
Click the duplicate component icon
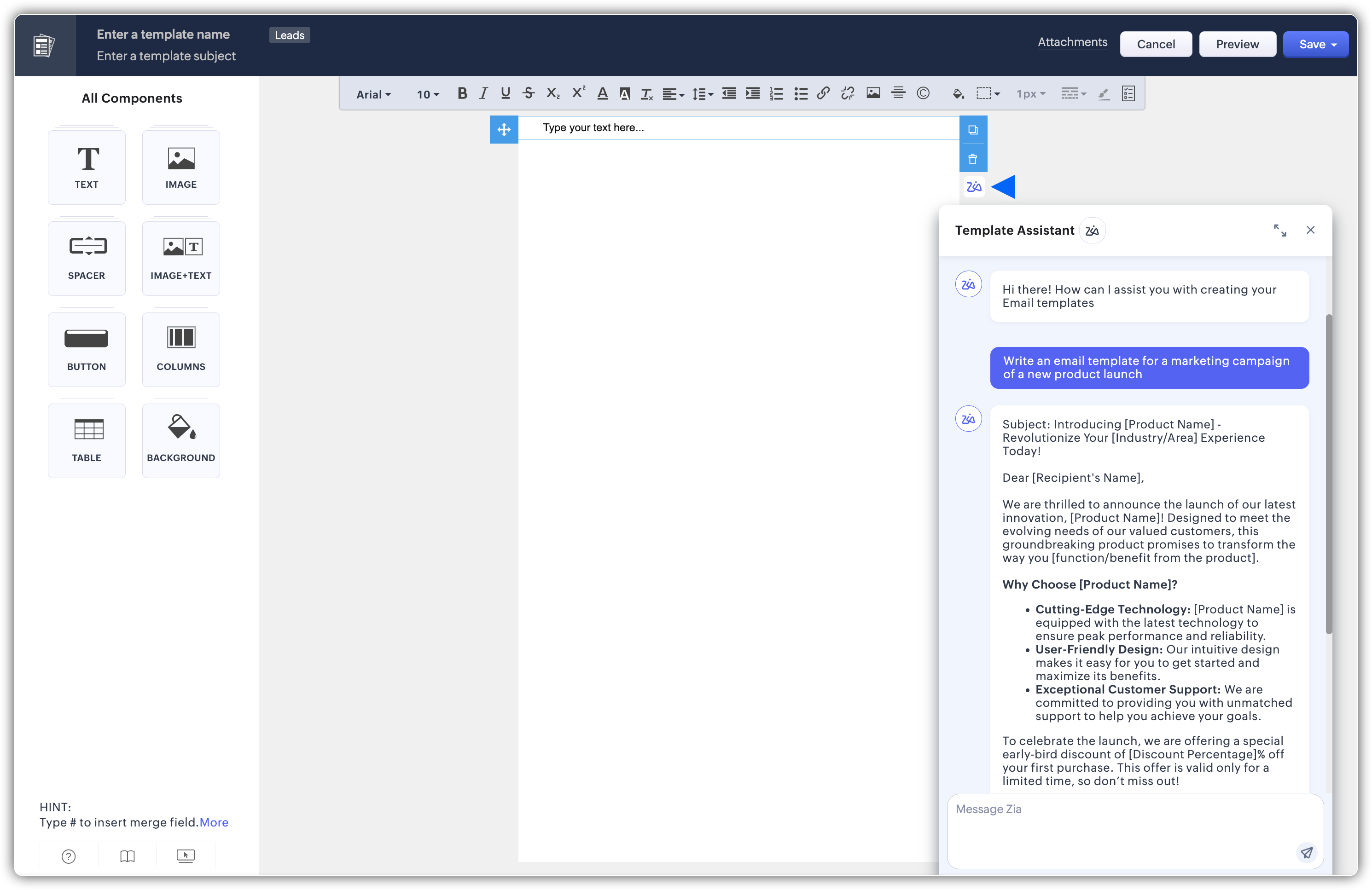click(x=972, y=130)
